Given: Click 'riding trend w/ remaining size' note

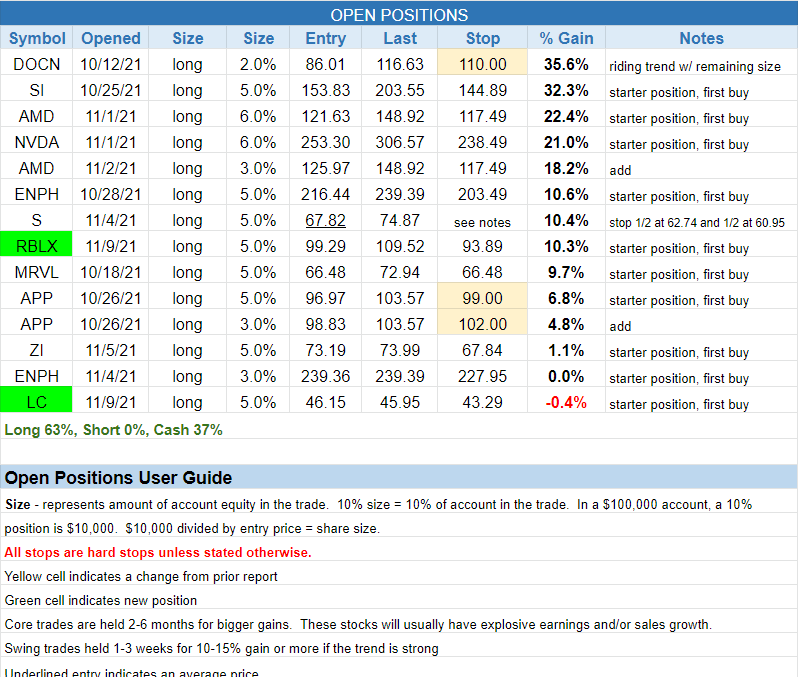Looking at the screenshot, I should 695,66.
